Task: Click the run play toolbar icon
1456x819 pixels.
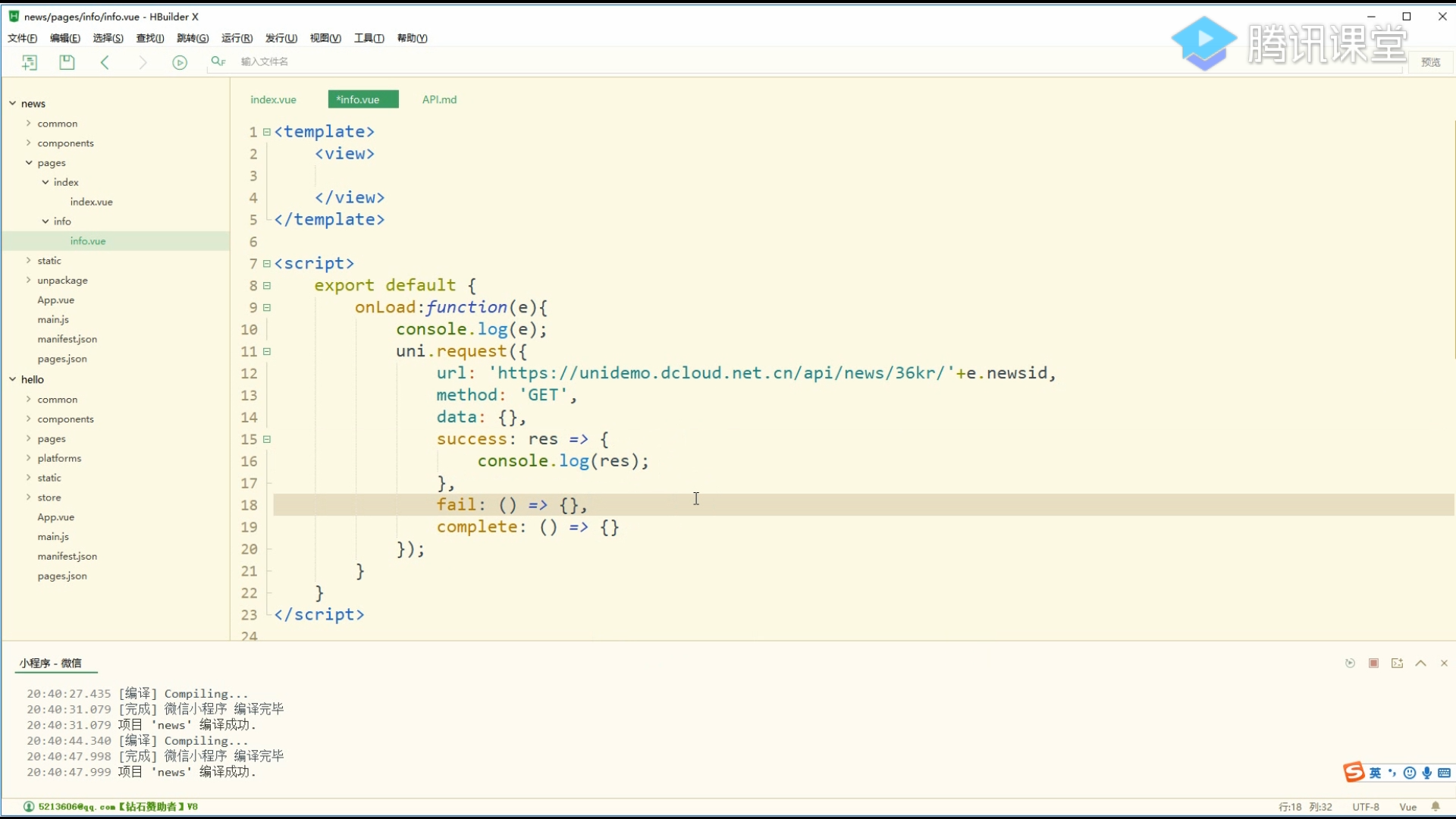Action: point(180,62)
